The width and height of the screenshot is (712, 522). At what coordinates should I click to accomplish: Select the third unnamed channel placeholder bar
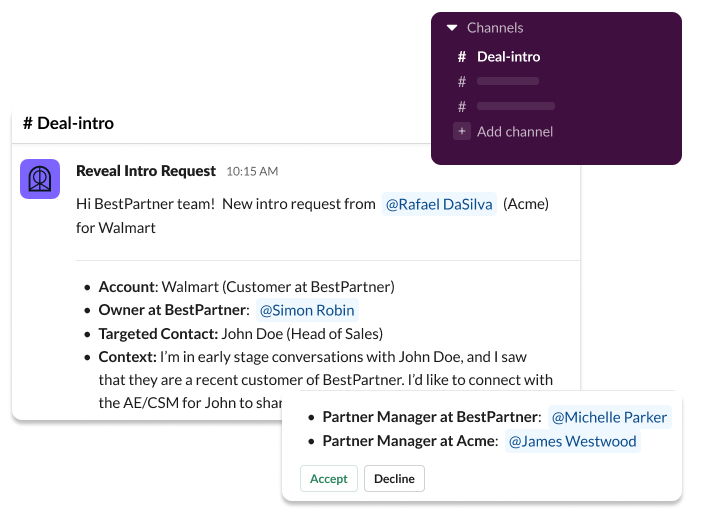[516, 106]
